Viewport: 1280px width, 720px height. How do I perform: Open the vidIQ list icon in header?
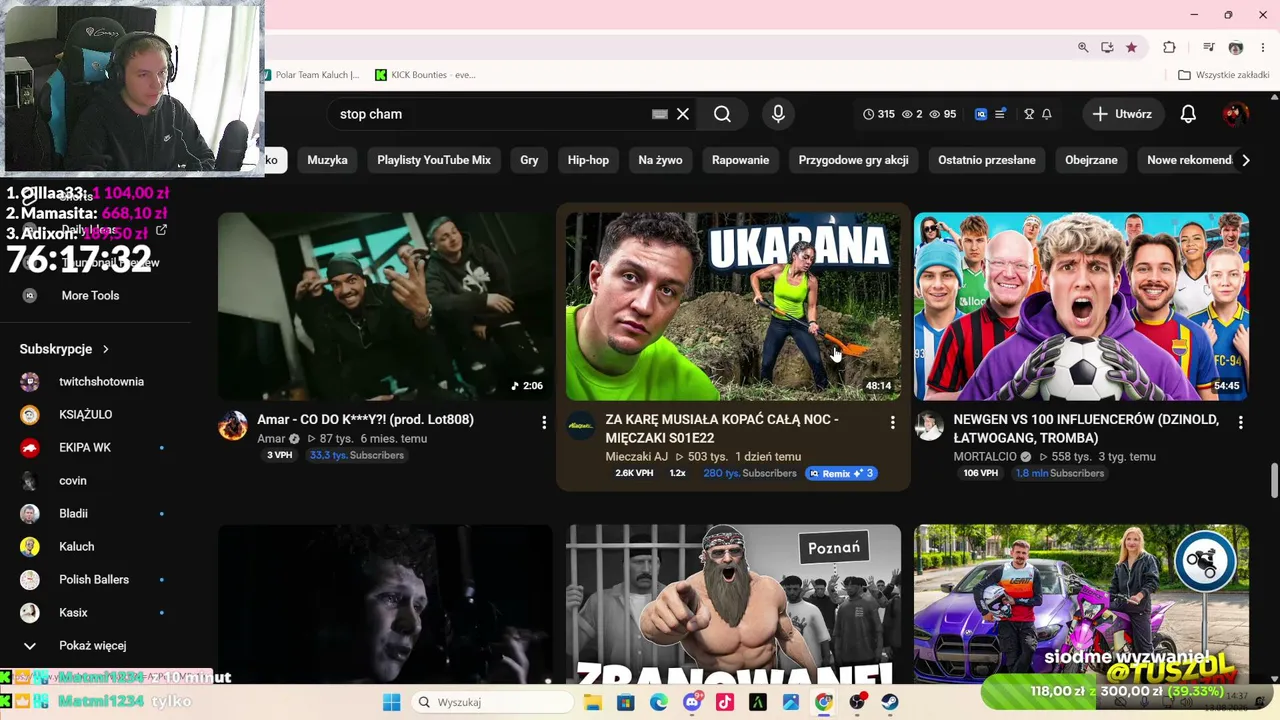pyautogui.click(x=1000, y=114)
